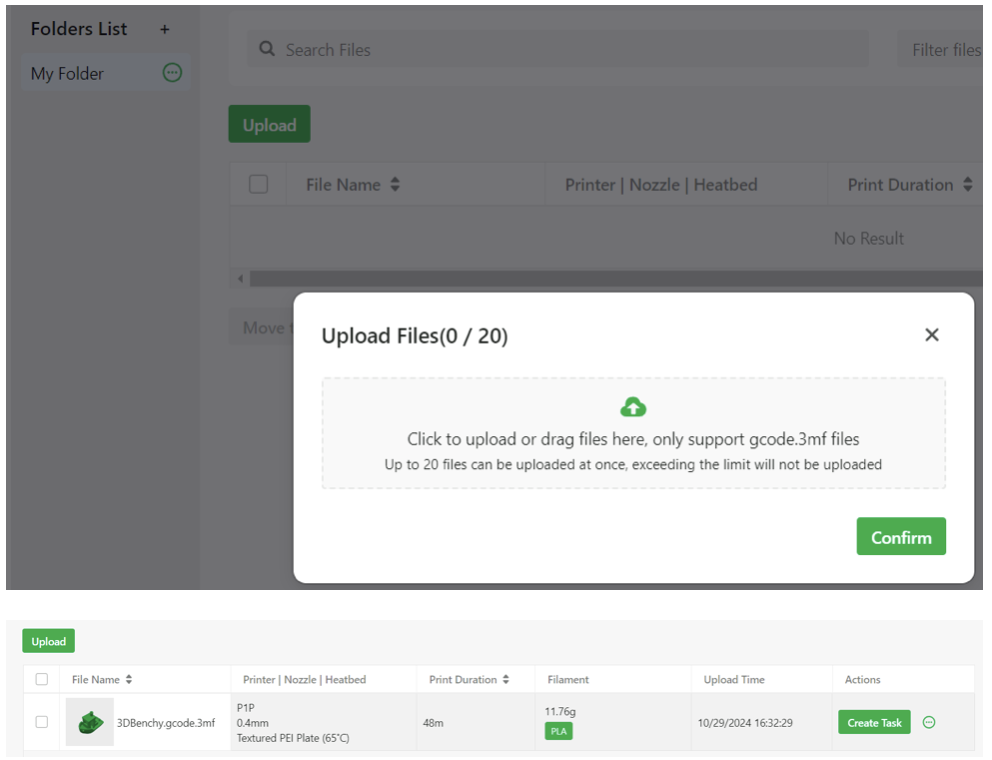Click the small green Upload button
The width and height of the screenshot is (992, 760).
click(x=48, y=641)
